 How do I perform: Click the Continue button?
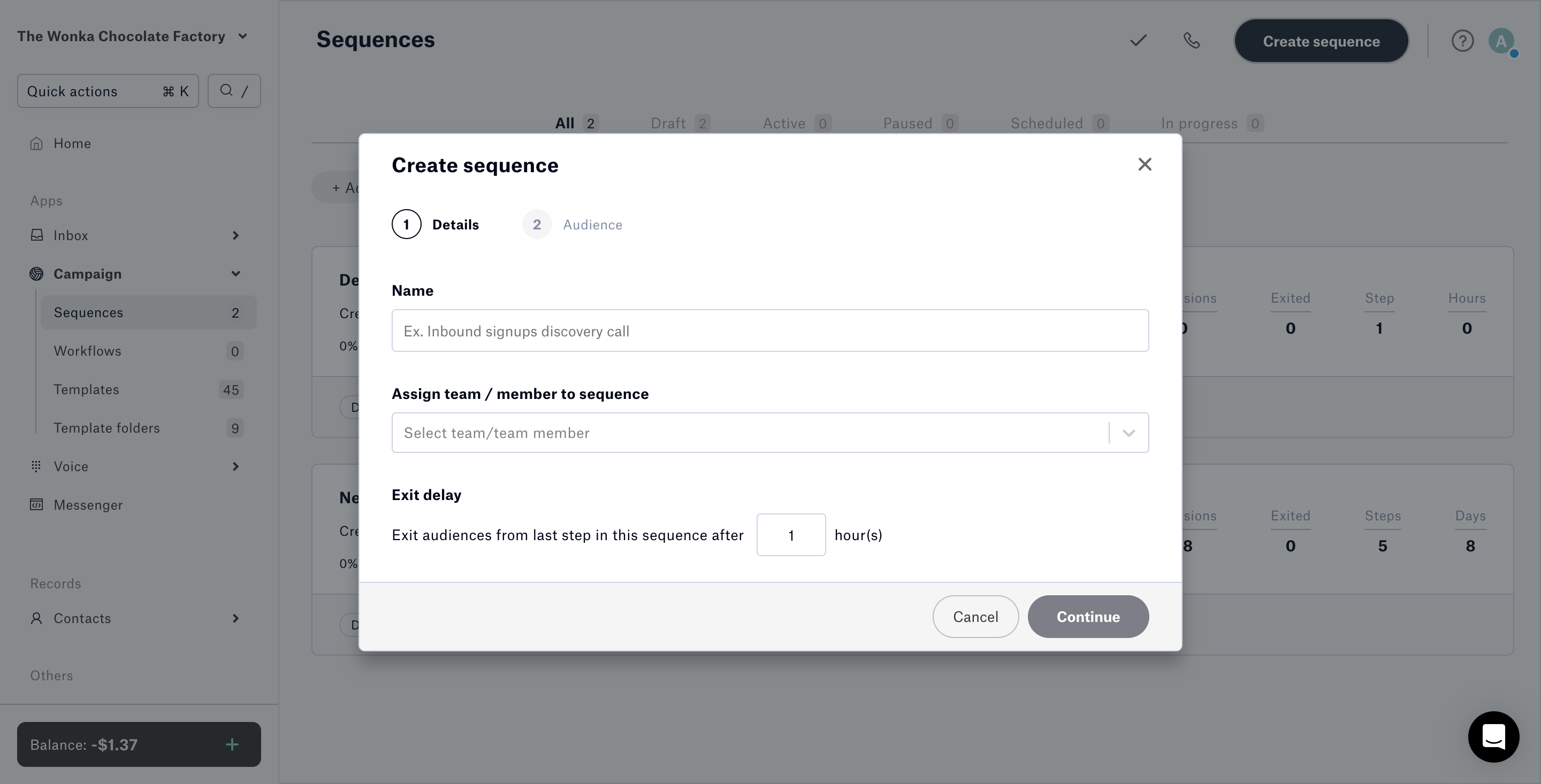[1088, 617]
